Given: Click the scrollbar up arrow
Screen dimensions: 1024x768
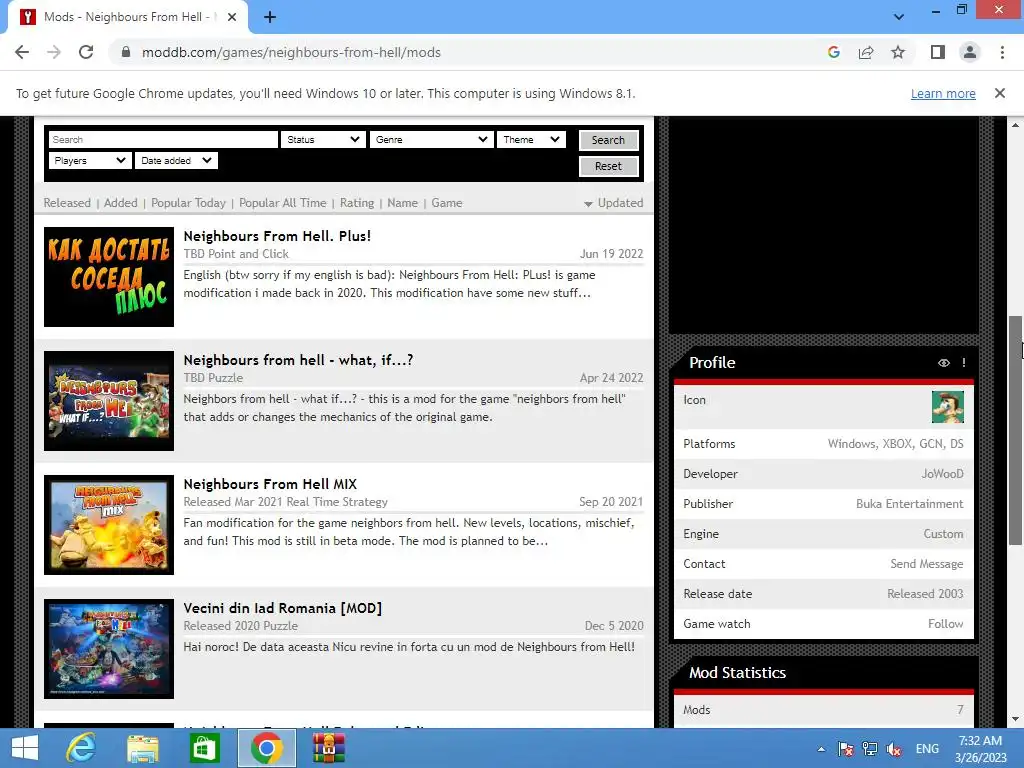Looking at the screenshot, I should tap(1015, 124).
